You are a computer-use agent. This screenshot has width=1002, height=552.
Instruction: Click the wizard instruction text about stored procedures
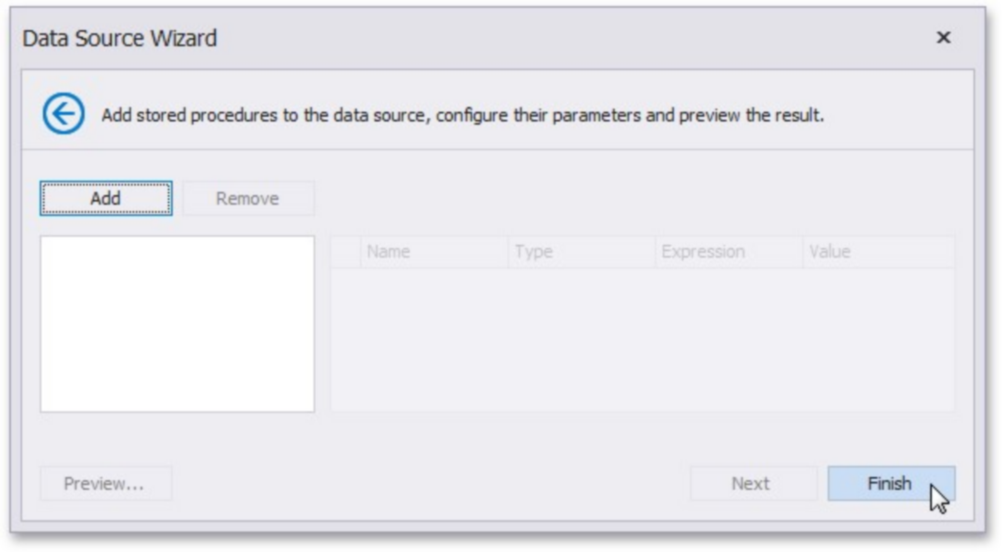pos(400,115)
